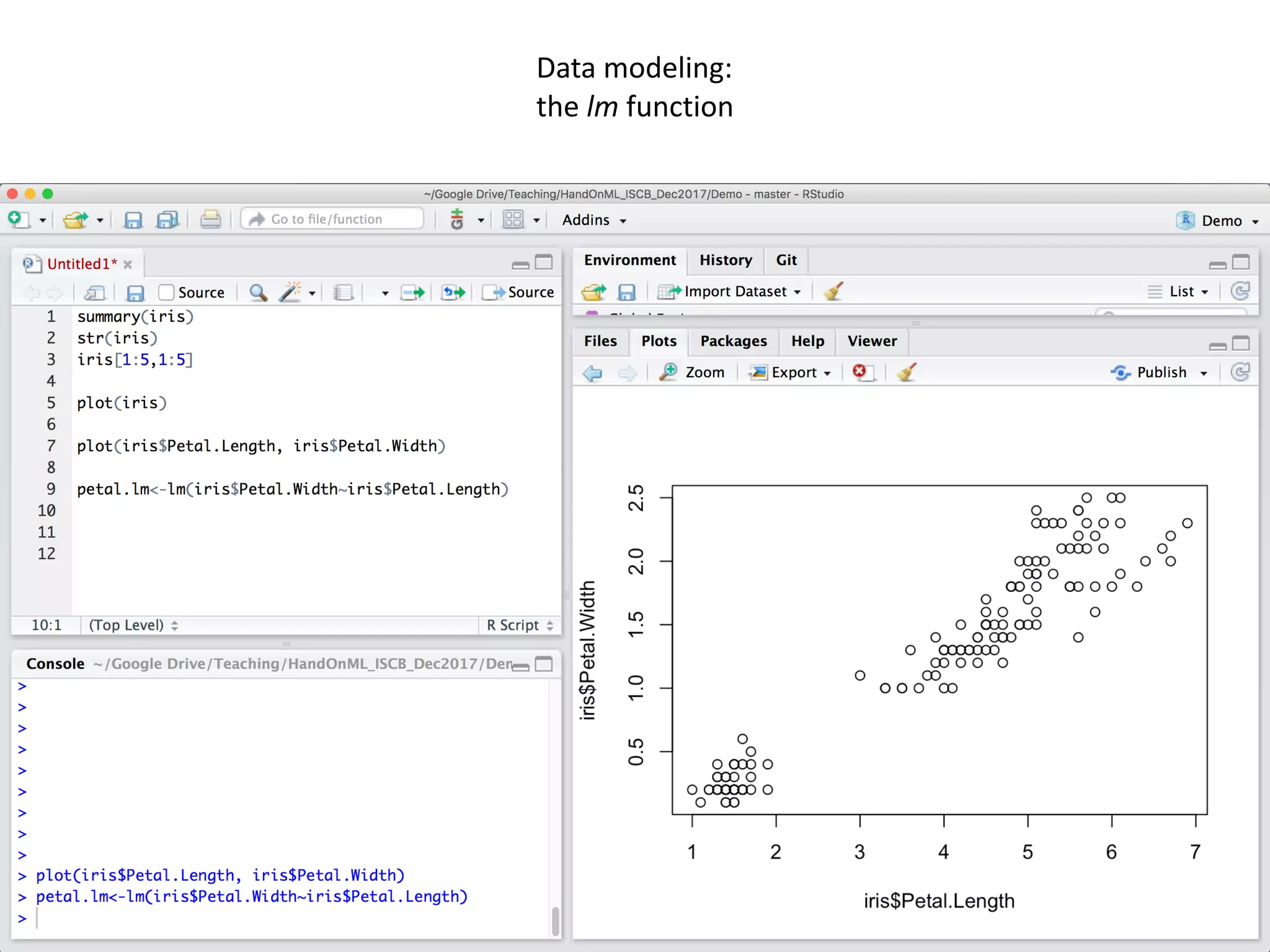Open the panes layout dropdown arrow
1270x952 pixels.
point(536,221)
